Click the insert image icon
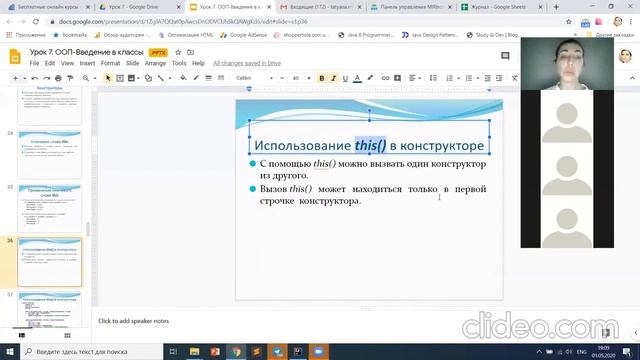 tap(131, 78)
